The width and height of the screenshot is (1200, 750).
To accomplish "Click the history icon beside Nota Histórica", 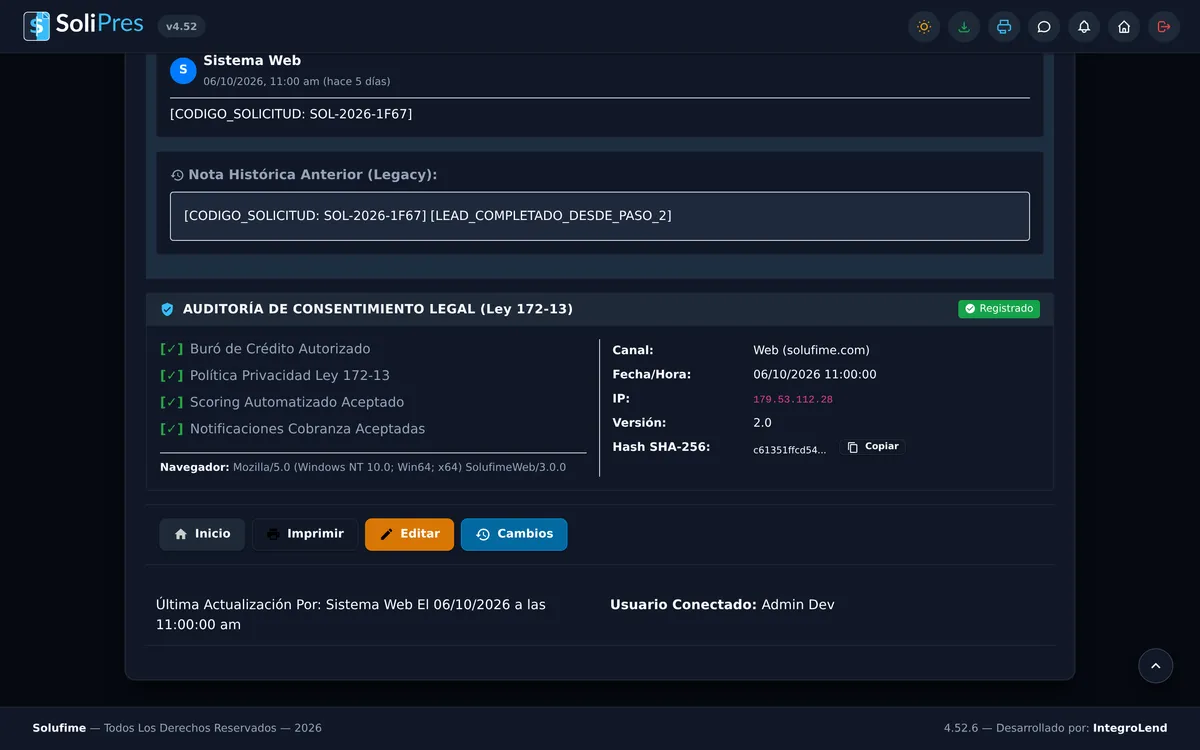I will click(177, 175).
